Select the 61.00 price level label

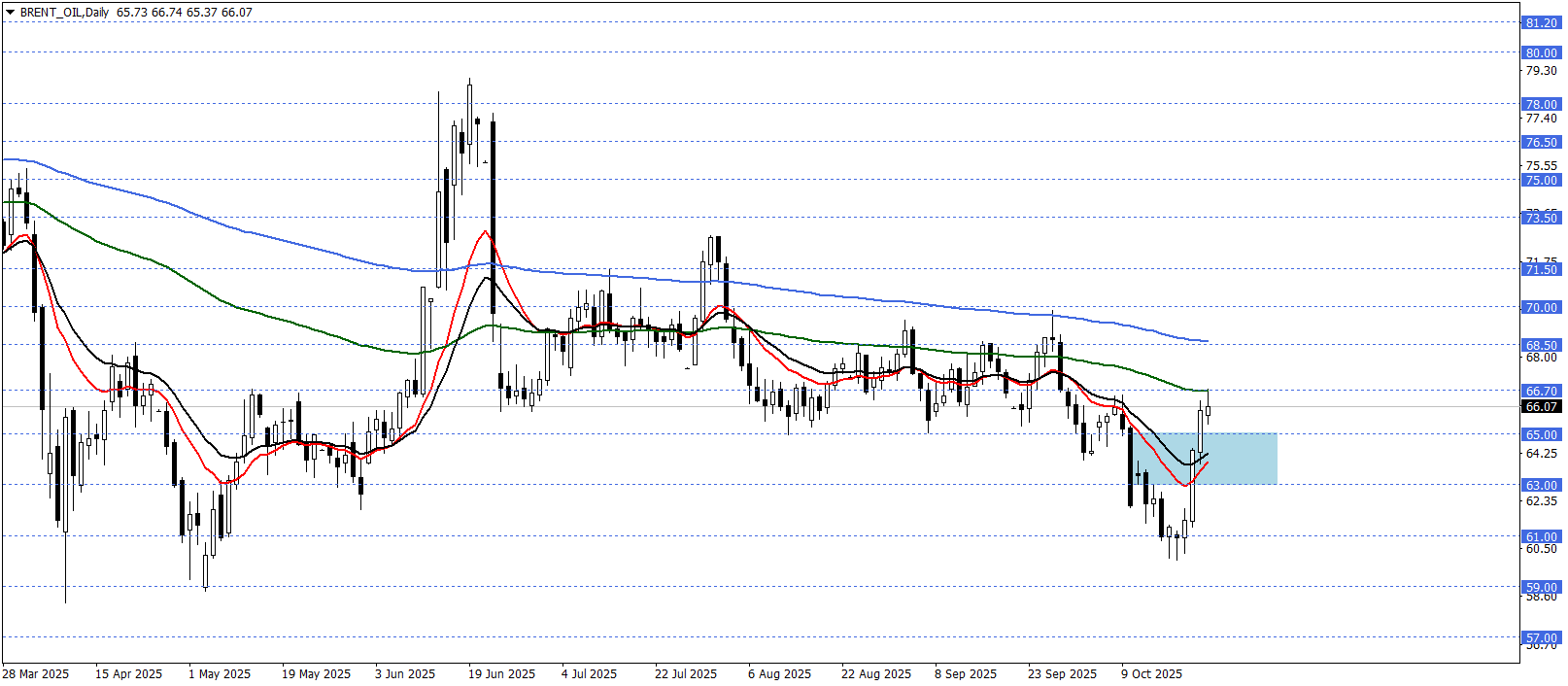pos(1541,536)
